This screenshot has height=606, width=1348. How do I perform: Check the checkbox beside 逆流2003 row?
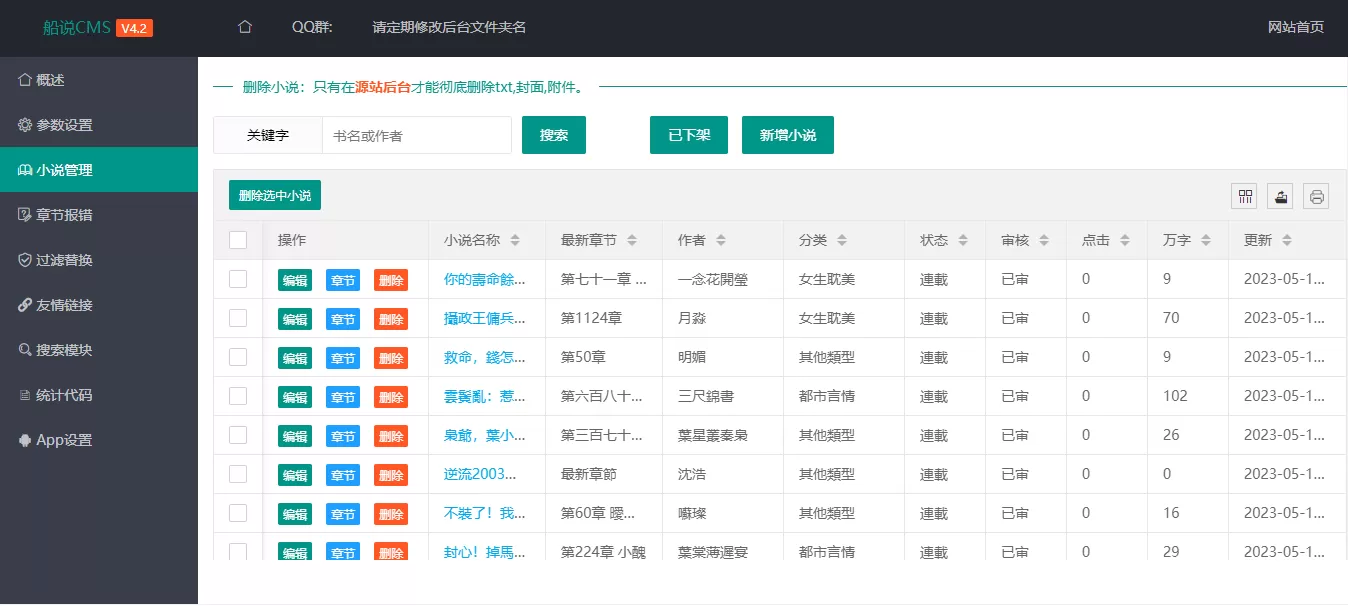tap(238, 474)
